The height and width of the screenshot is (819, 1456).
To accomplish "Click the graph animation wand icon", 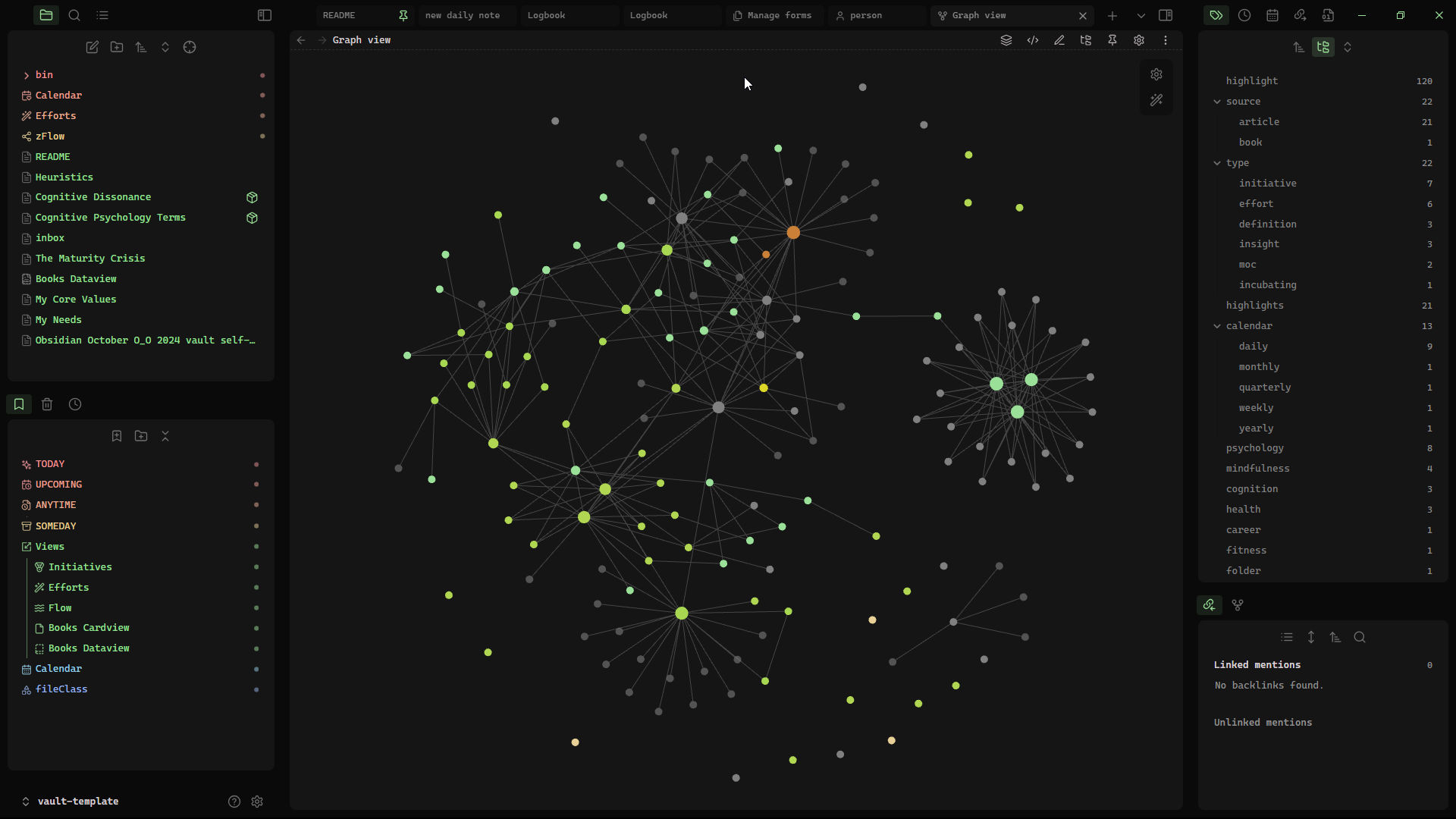I will tap(1156, 100).
